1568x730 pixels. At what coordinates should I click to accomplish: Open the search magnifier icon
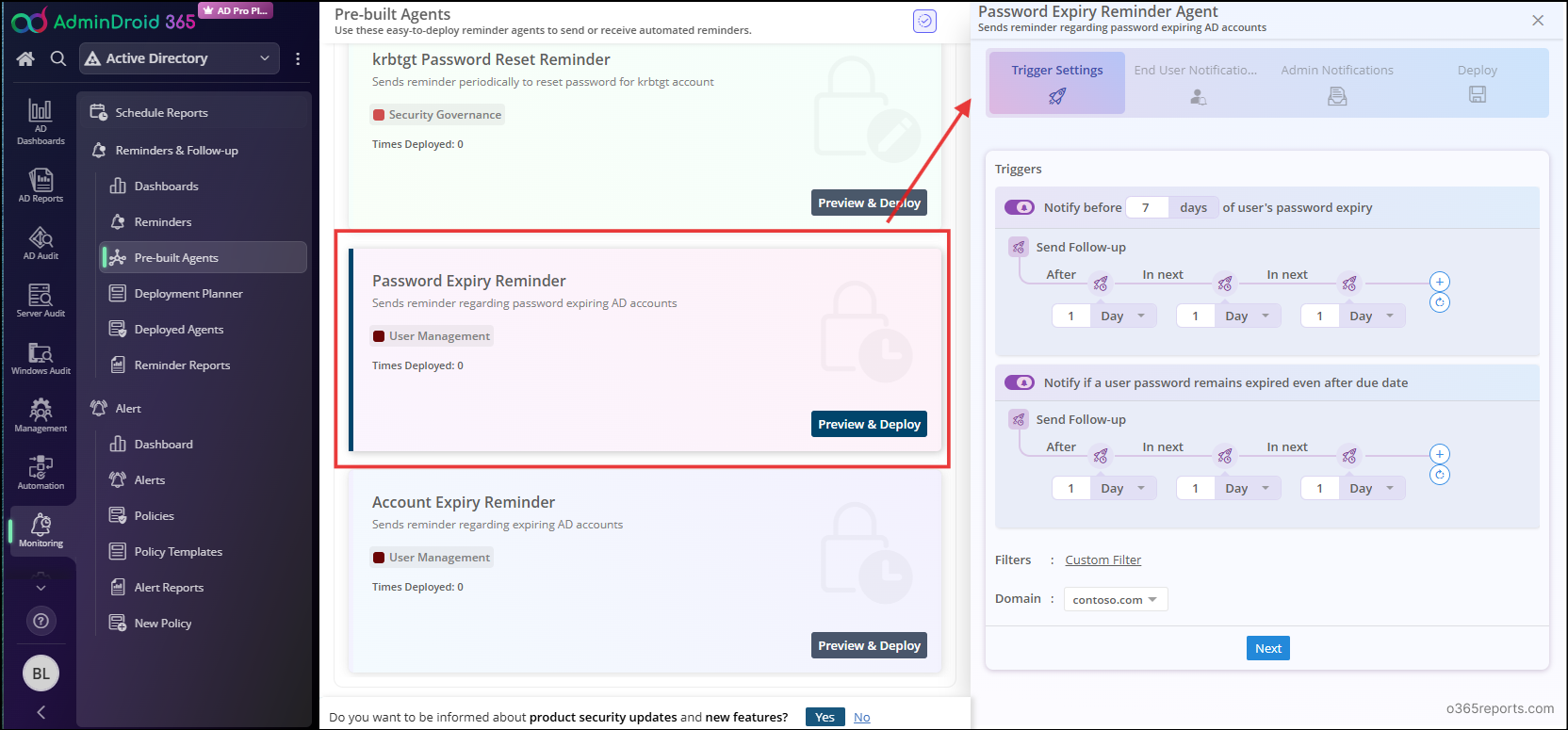click(x=58, y=58)
